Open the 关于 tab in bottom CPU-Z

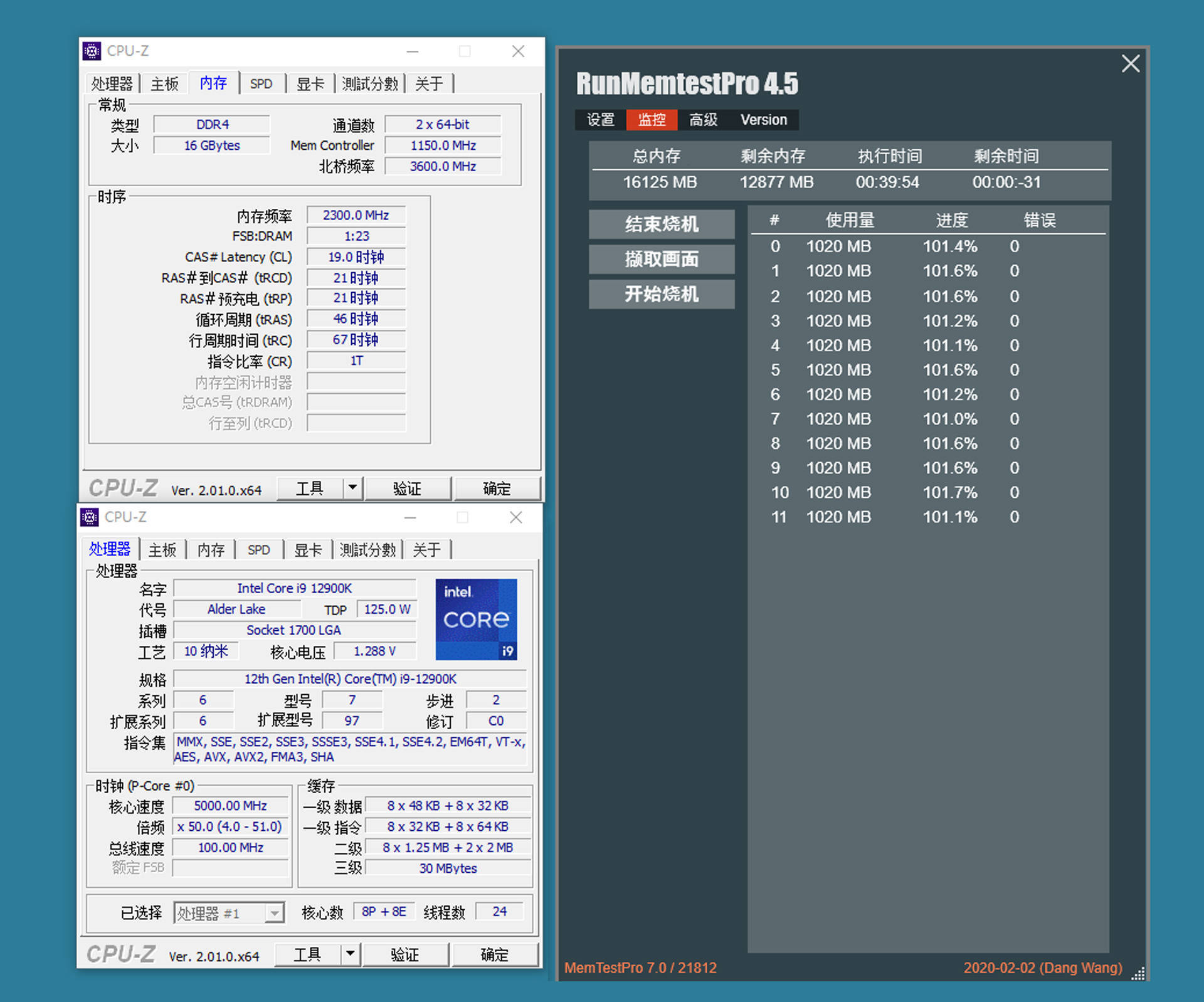pyautogui.click(x=427, y=549)
